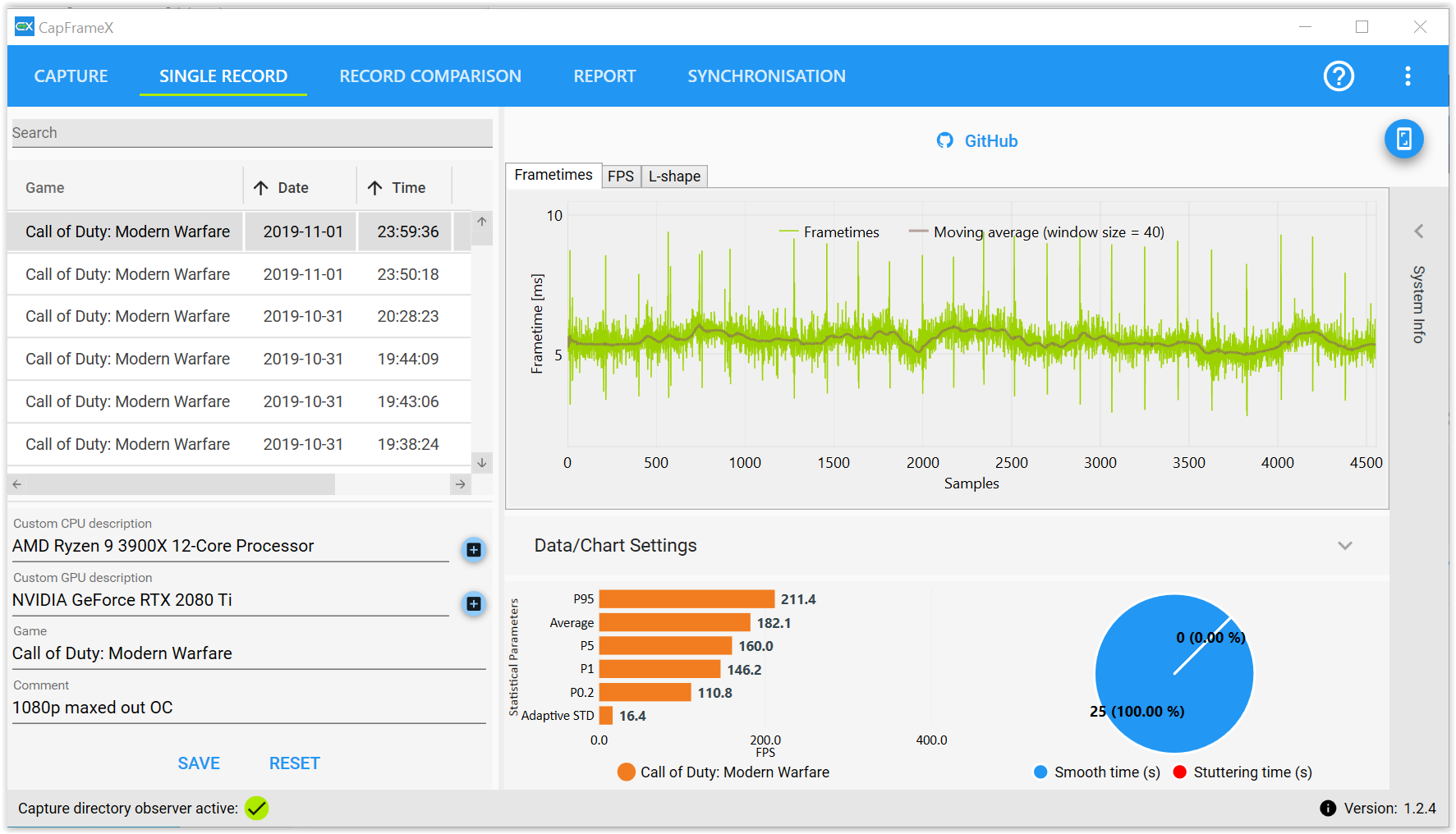
Task: Open the three-dot overflow menu
Action: pos(1408,76)
